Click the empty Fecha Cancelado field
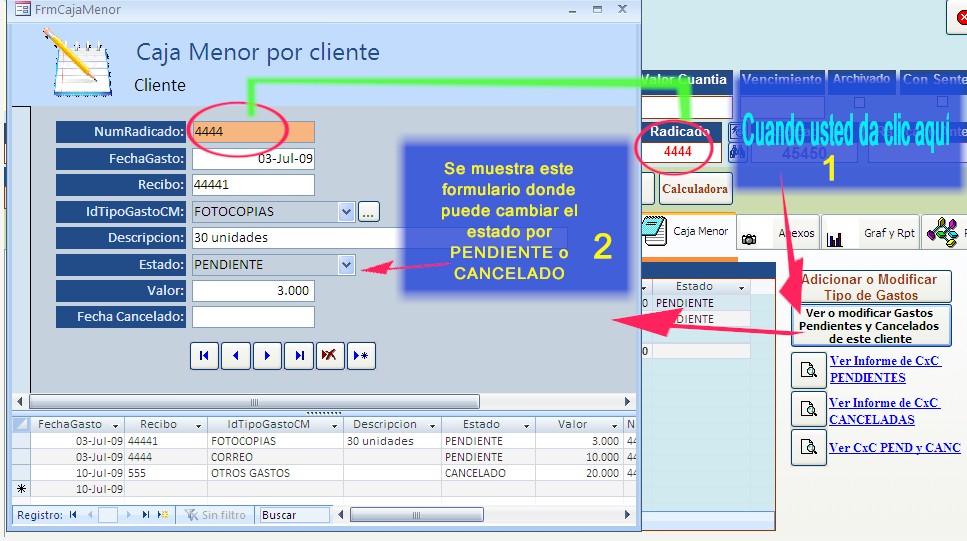The image size is (967, 541). (x=253, y=316)
